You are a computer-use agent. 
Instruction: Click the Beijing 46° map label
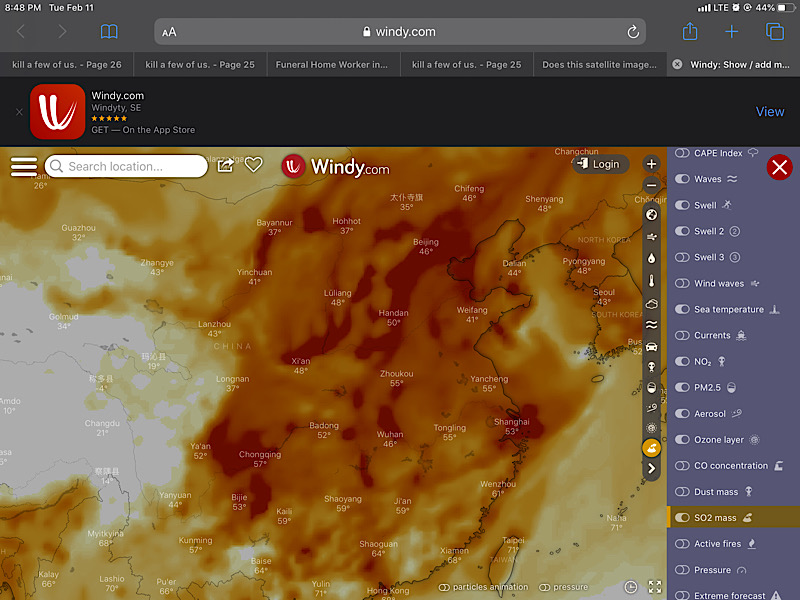click(x=426, y=246)
